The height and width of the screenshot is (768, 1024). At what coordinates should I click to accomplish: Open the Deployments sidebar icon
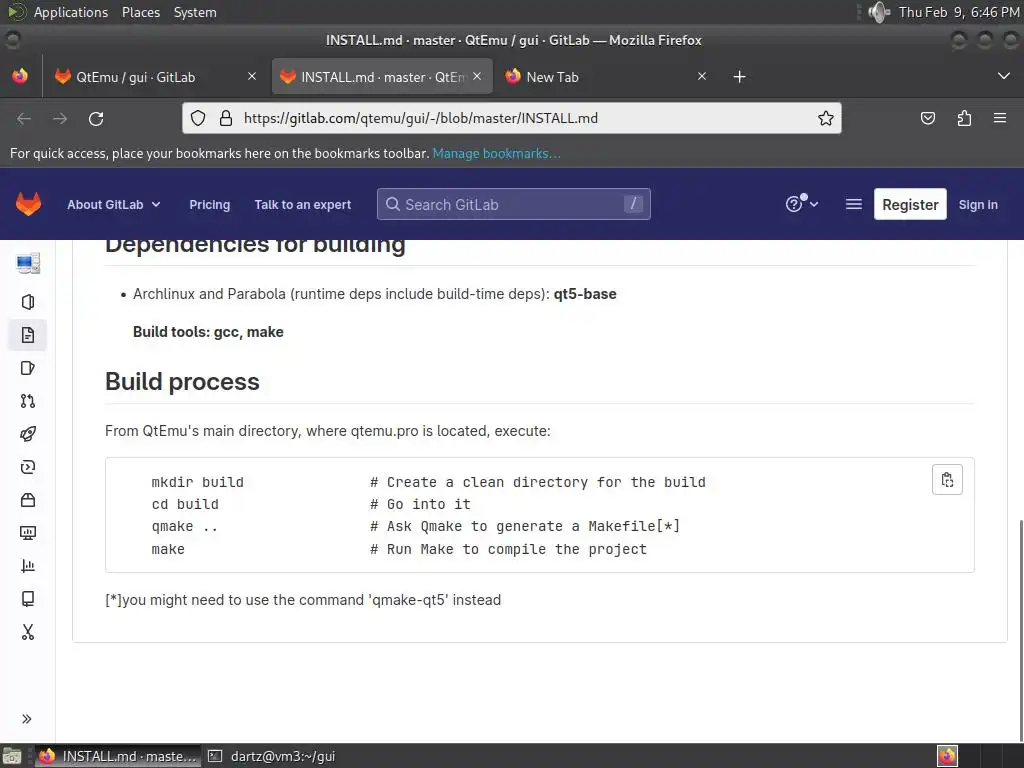tap(27, 467)
